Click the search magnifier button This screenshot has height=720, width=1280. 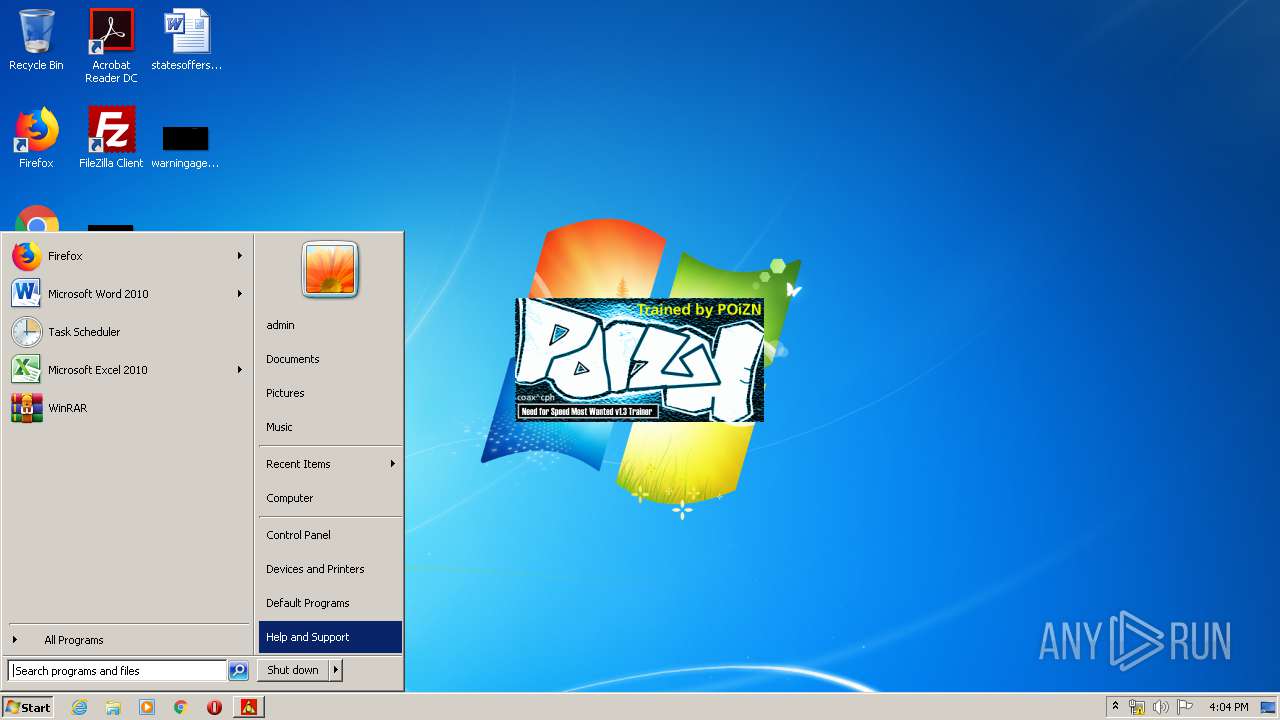tap(238, 671)
